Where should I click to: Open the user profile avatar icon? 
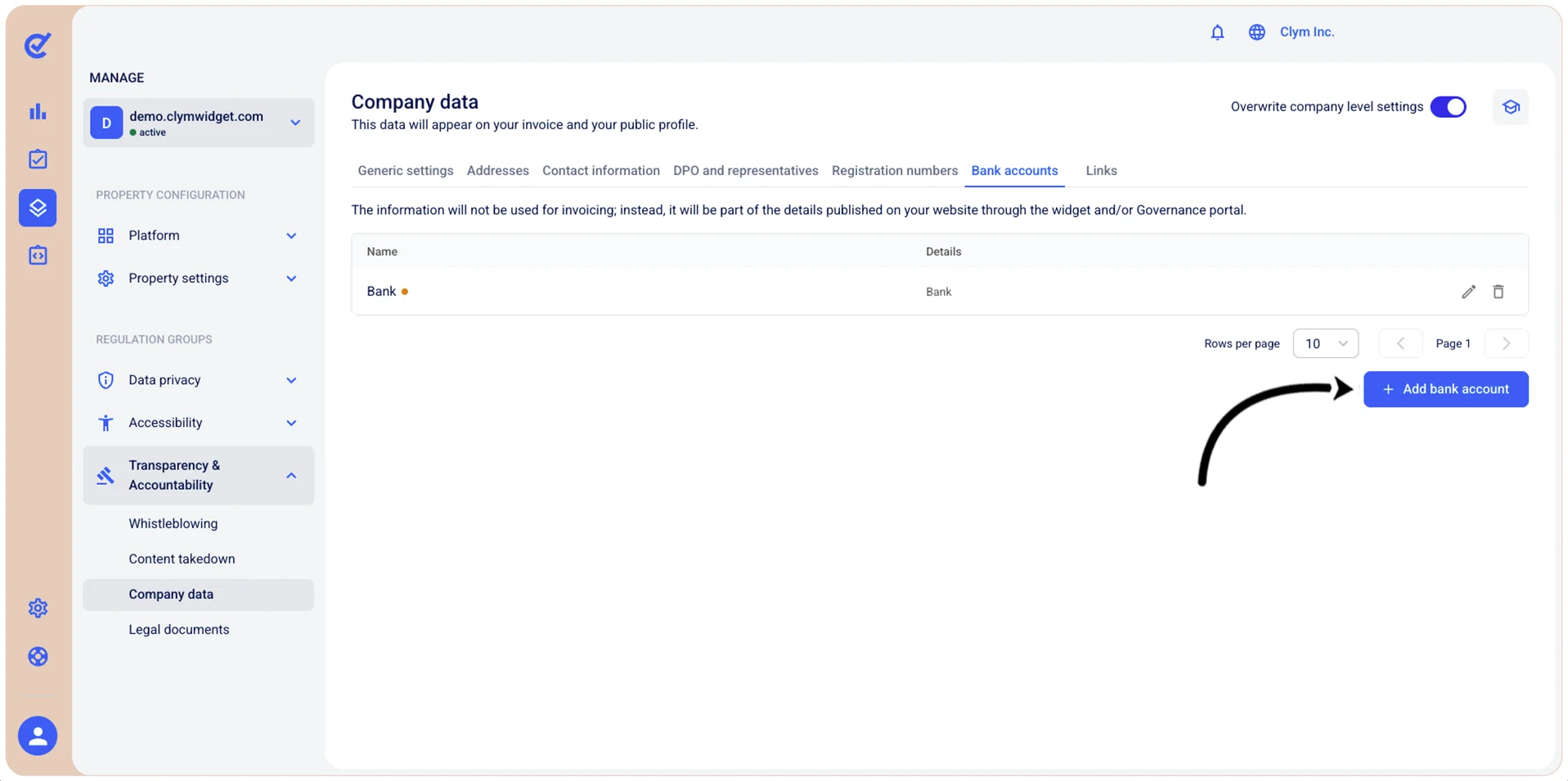[38, 735]
